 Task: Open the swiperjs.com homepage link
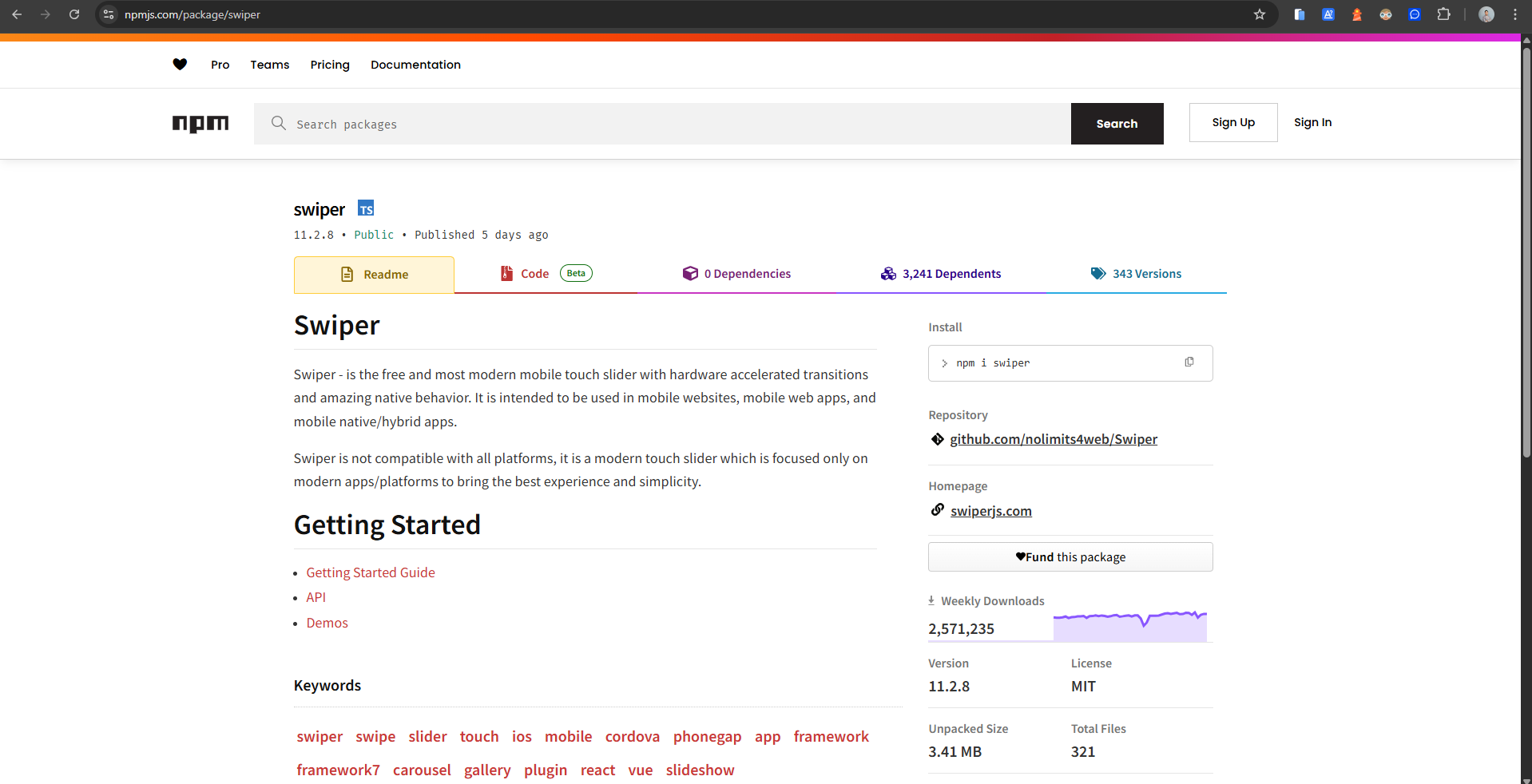(x=991, y=511)
